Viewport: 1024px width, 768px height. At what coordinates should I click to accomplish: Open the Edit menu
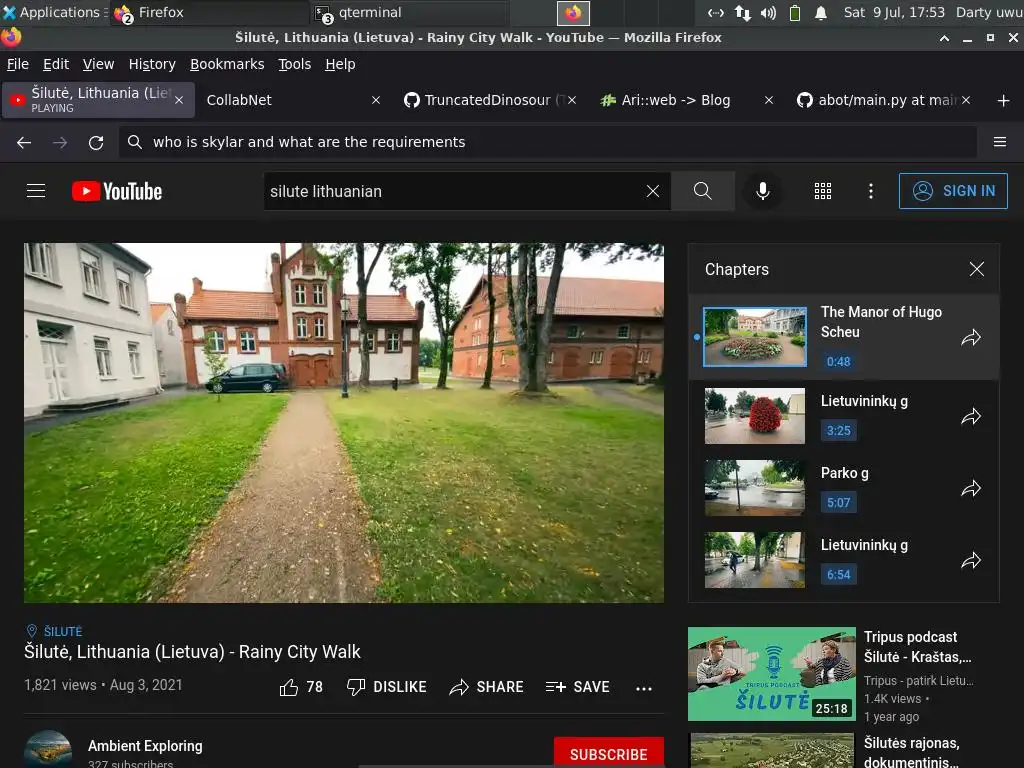click(56, 64)
